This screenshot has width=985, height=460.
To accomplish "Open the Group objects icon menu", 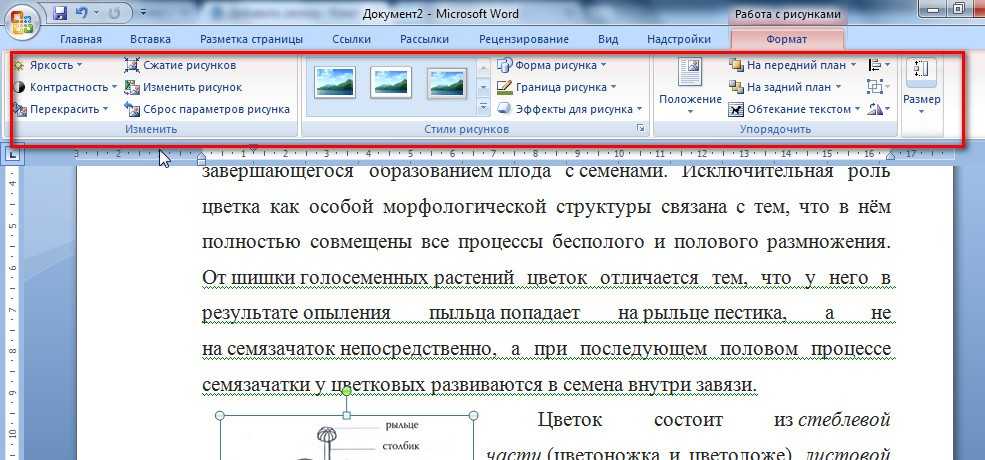I will click(878, 87).
